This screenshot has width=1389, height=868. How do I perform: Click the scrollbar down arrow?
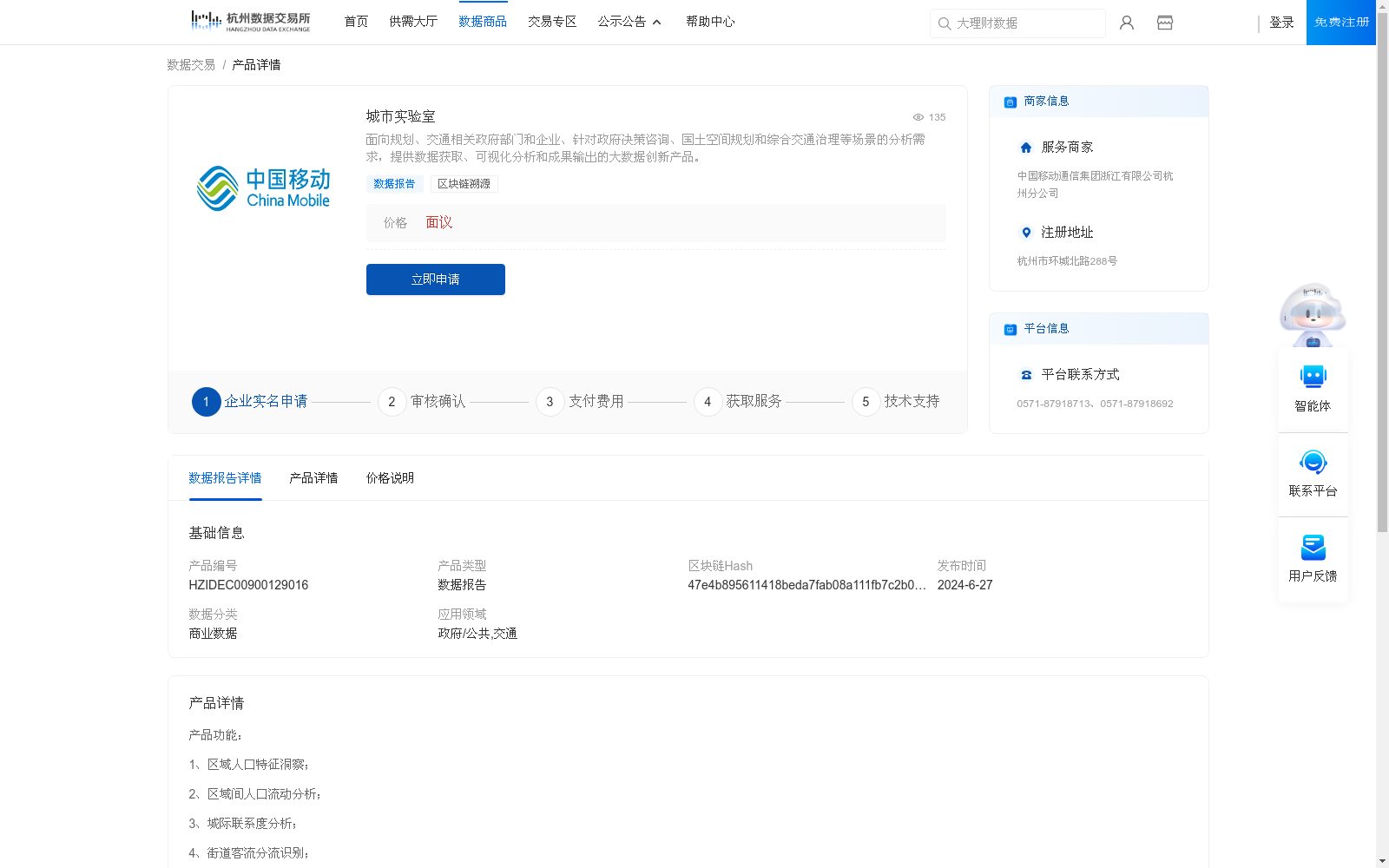click(1382, 861)
